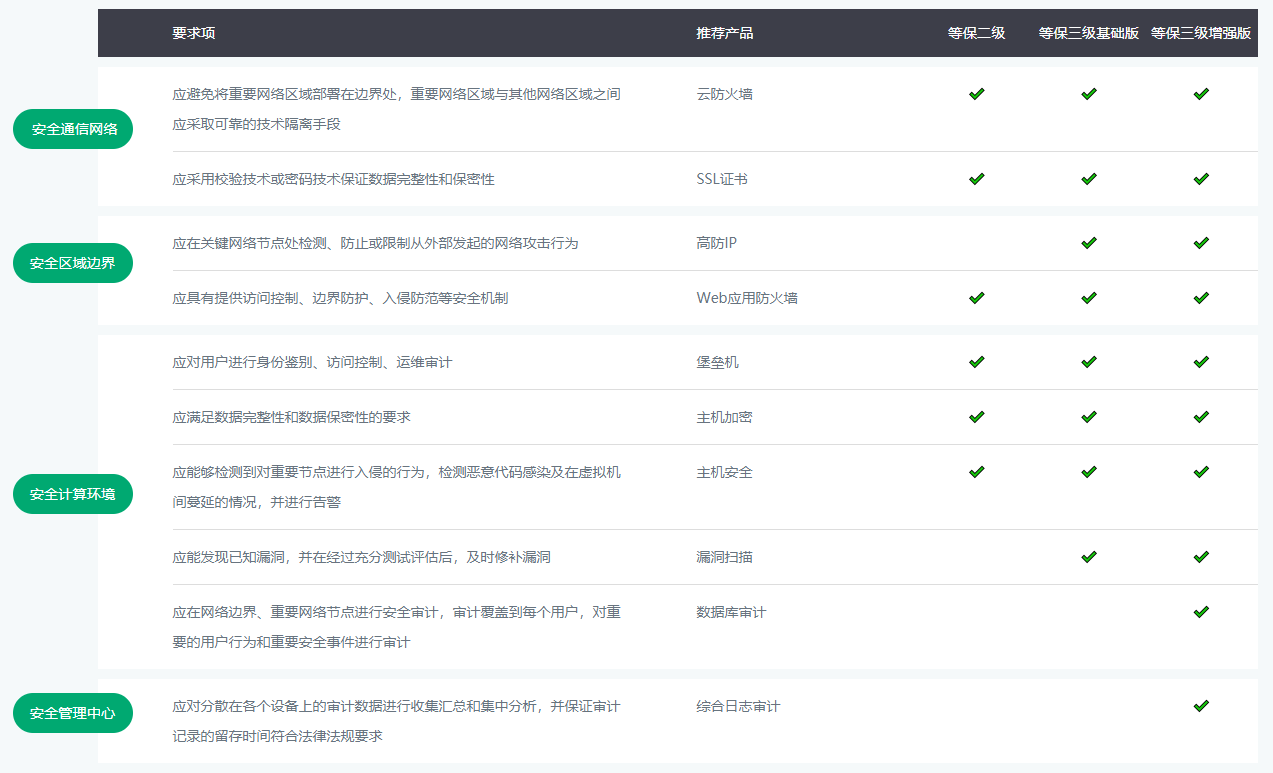Click the SSL证书 product name
The image size is (1273, 773).
[x=722, y=179]
